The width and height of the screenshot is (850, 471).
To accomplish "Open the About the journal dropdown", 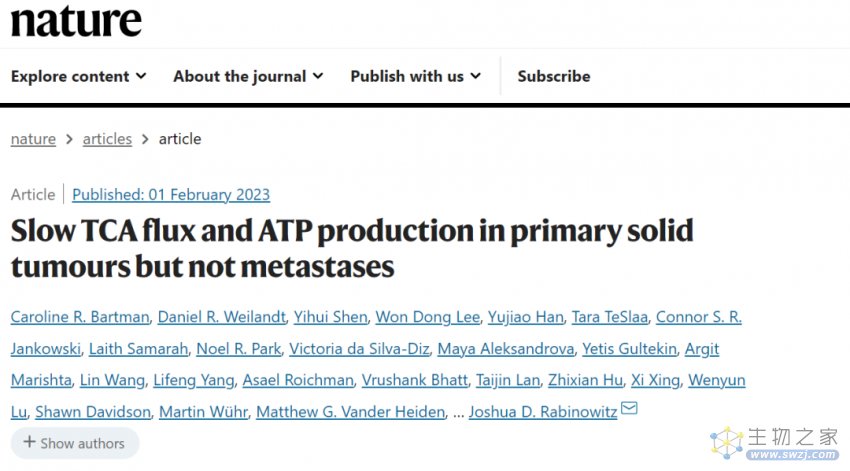I will [248, 76].
